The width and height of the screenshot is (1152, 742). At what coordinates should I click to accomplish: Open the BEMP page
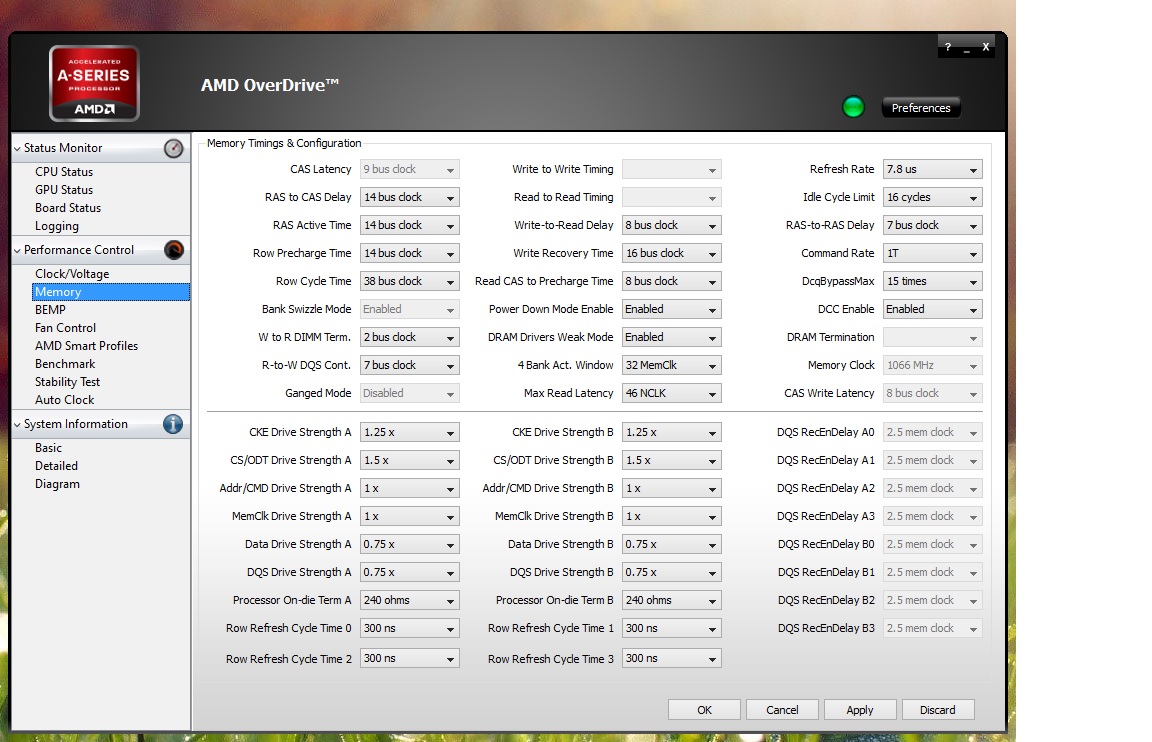(50, 310)
